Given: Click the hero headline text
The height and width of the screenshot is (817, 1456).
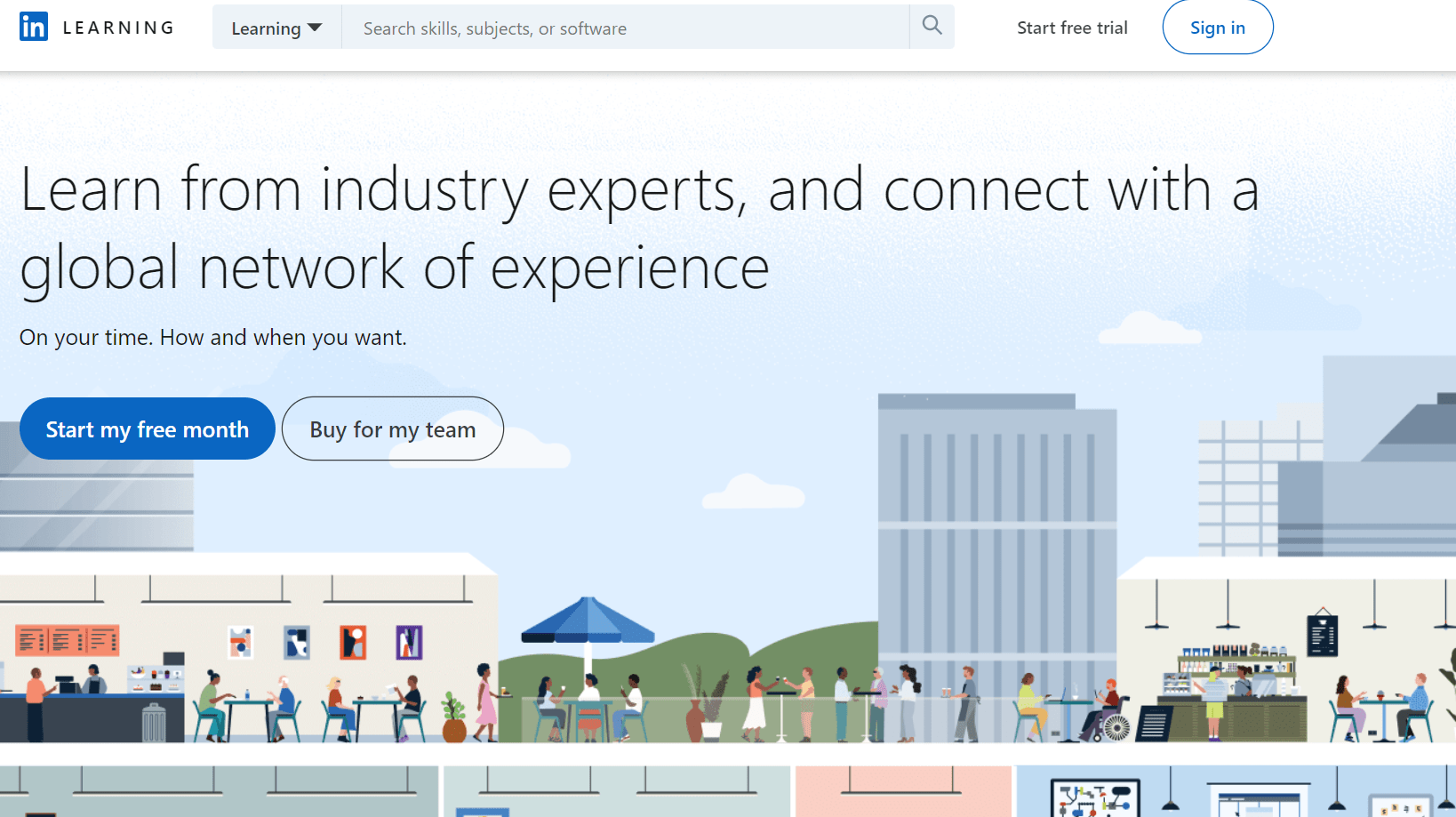Looking at the screenshot, I should [638, 227].
